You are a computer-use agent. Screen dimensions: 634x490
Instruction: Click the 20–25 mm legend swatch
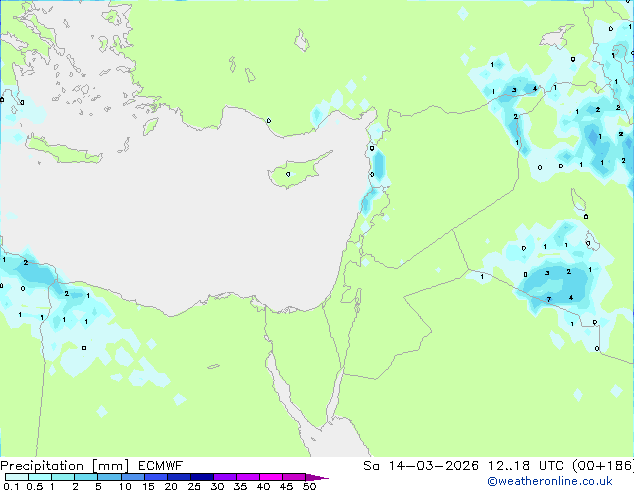point(178,477)
